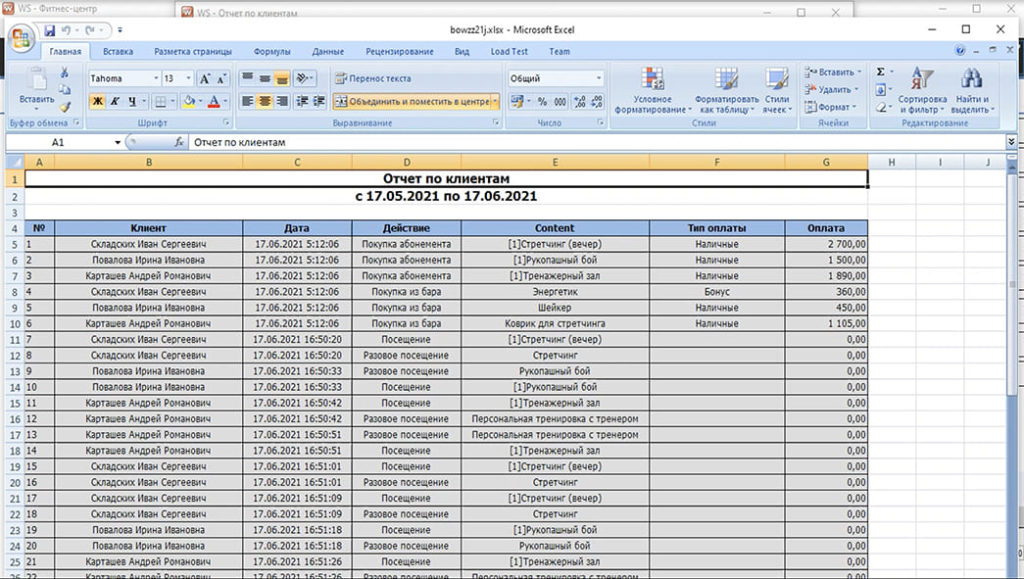Open the font size 13 dropdown
Image resolution: width=1024 pixels, height=579 pixels.
coord(189,78)
